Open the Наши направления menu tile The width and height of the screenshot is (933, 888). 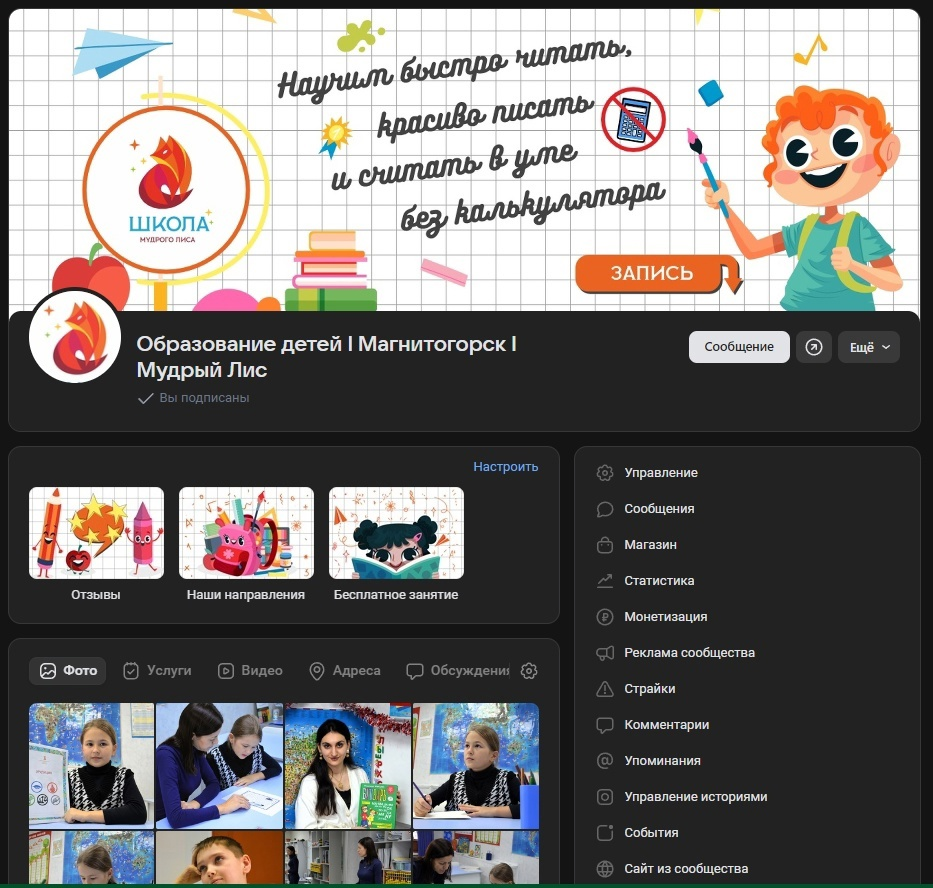[x=246, y=544]
